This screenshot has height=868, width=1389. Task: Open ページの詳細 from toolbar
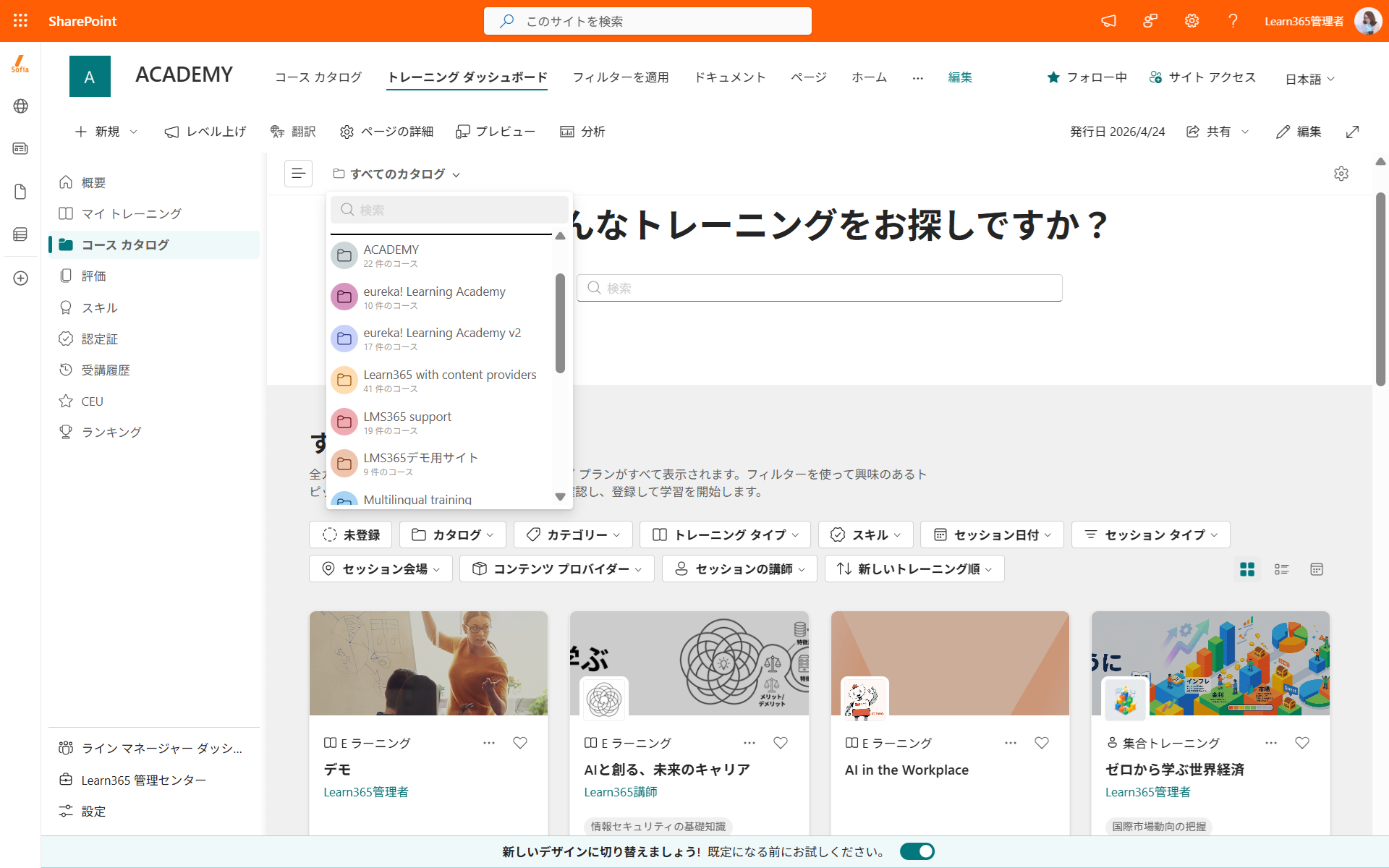pyautogui.click(x=386, y=132)
